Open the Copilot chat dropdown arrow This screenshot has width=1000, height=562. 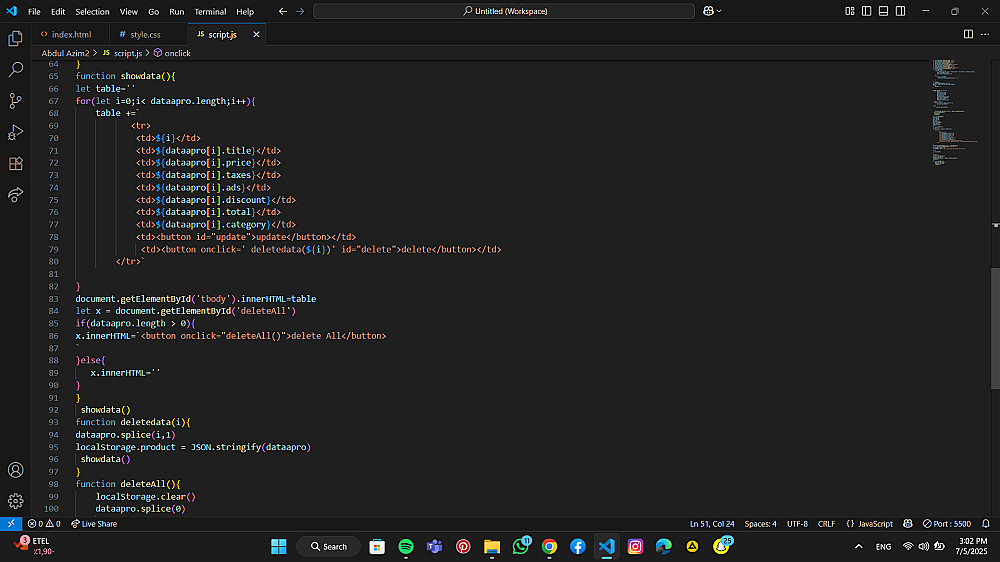point(720,11)
